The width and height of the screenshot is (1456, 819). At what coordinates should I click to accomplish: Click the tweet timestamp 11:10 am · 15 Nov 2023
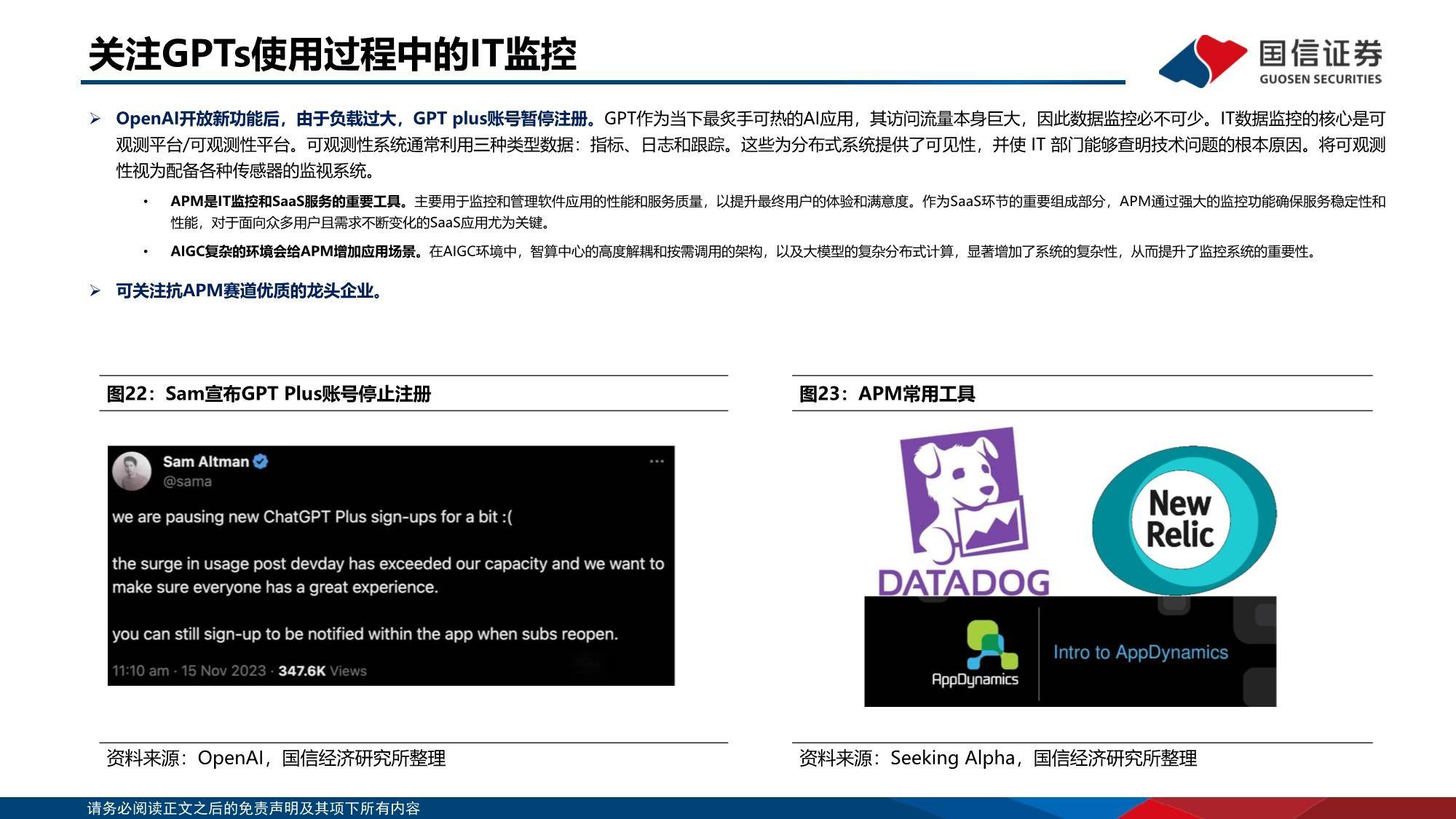pos(189,670)
